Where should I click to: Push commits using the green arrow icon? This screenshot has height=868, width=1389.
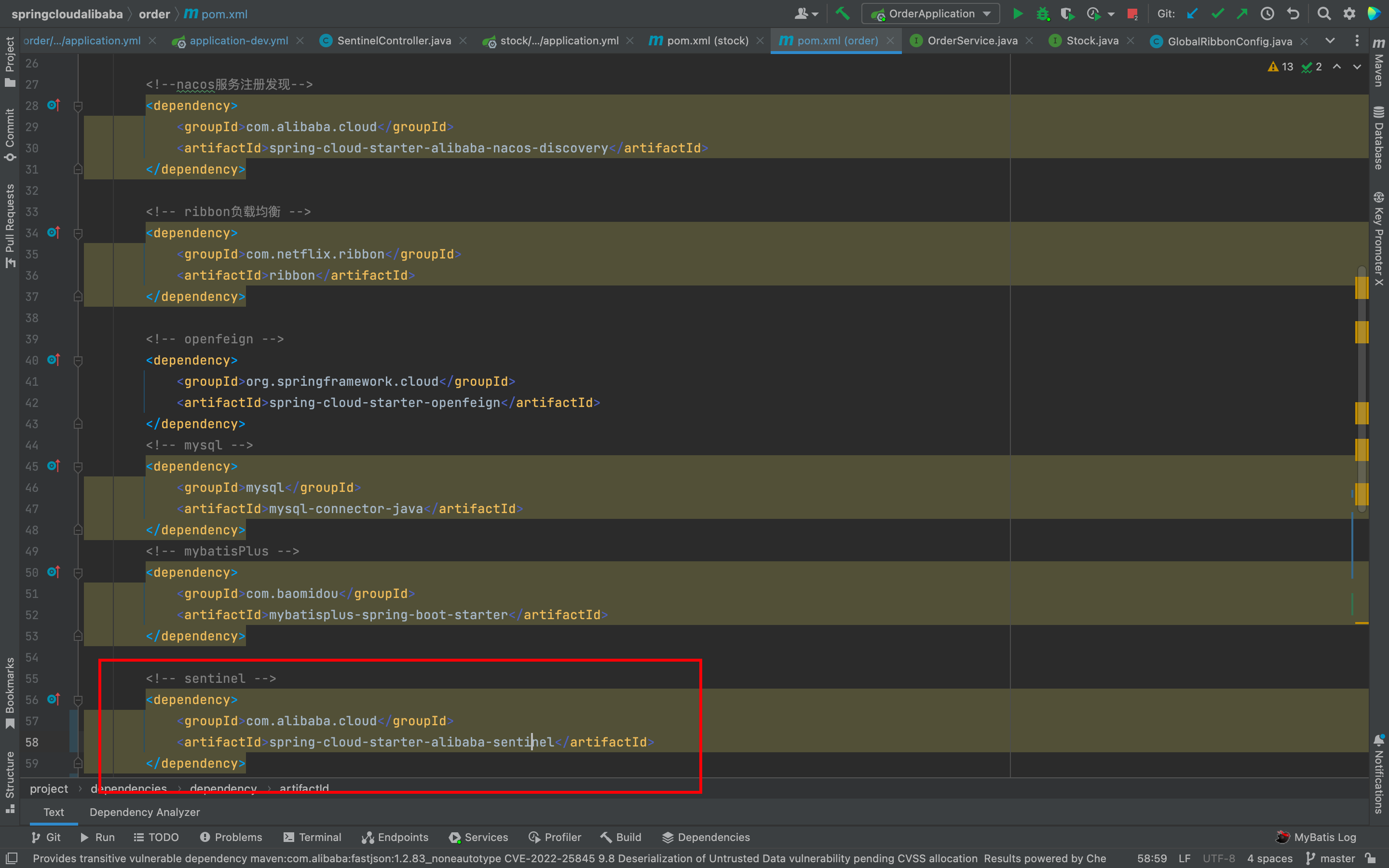1242,13
